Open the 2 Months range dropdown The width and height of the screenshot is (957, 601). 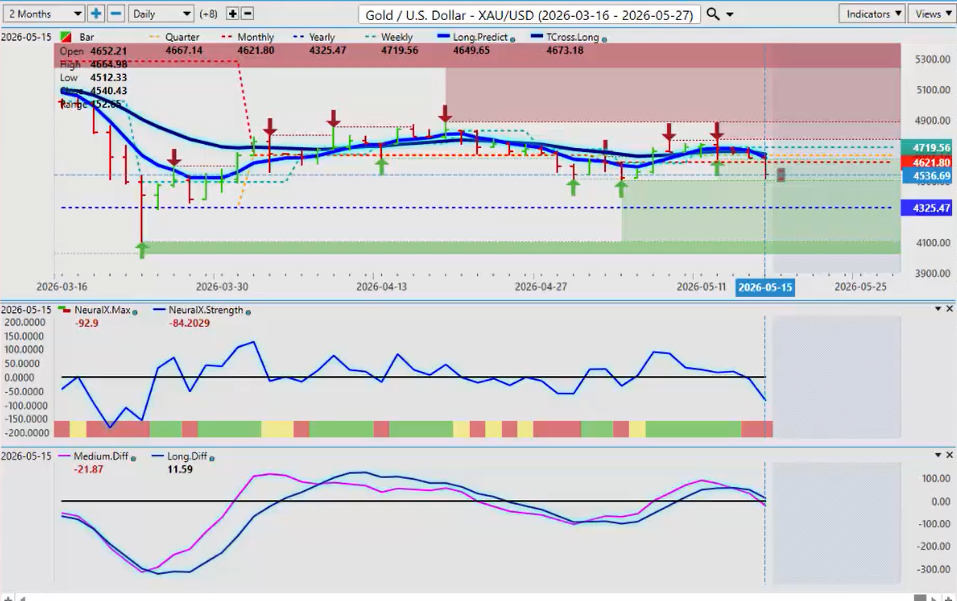(x=43, y=13)
